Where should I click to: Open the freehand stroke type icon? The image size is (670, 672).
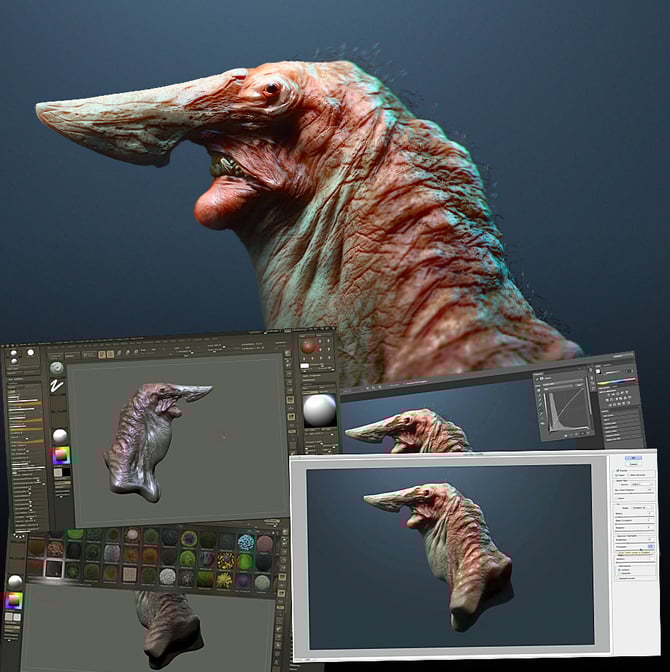[x=57, y=386]
